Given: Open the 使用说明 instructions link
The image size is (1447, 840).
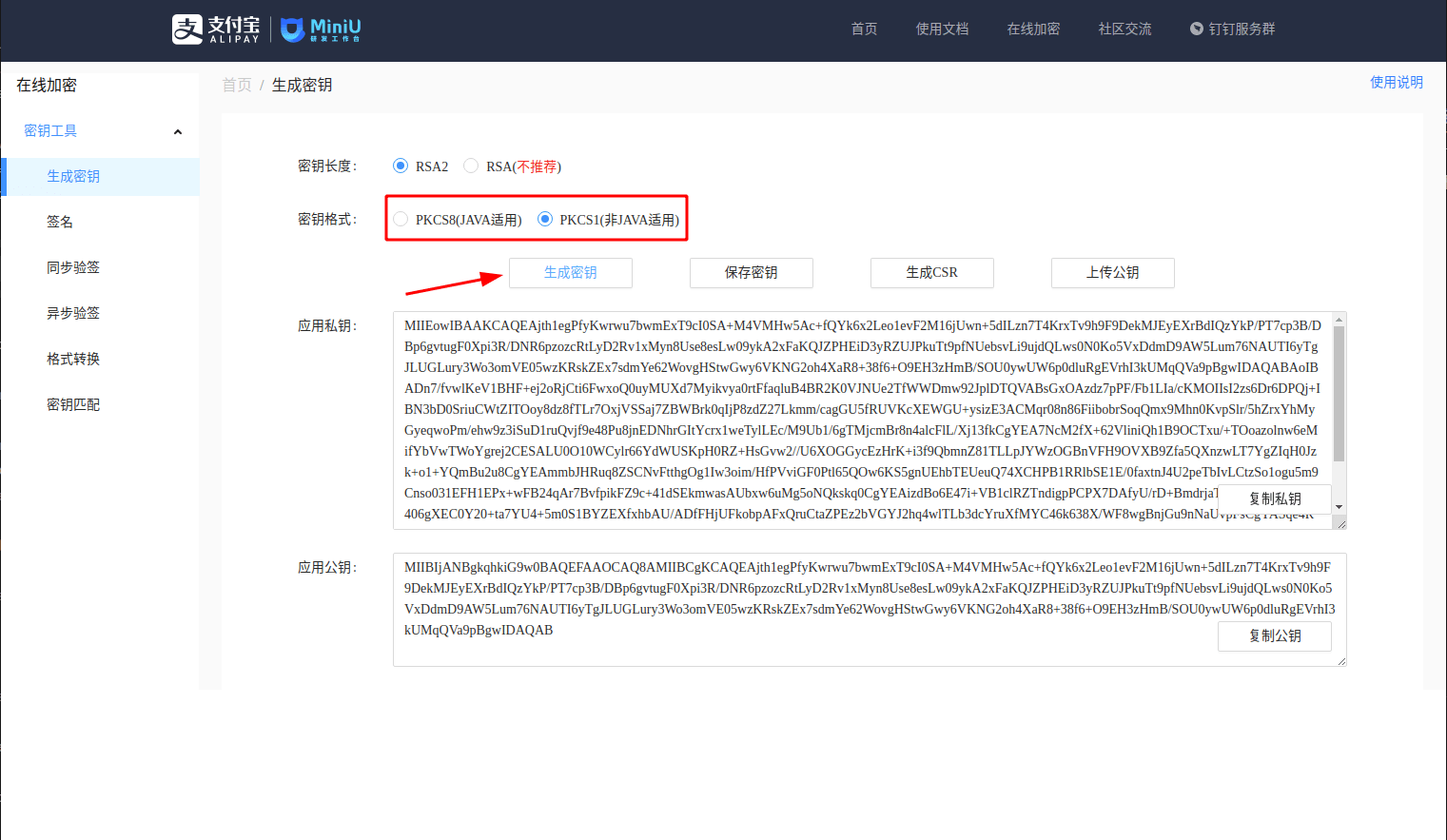Looking at the screenshot, I should pos(1397,82).
